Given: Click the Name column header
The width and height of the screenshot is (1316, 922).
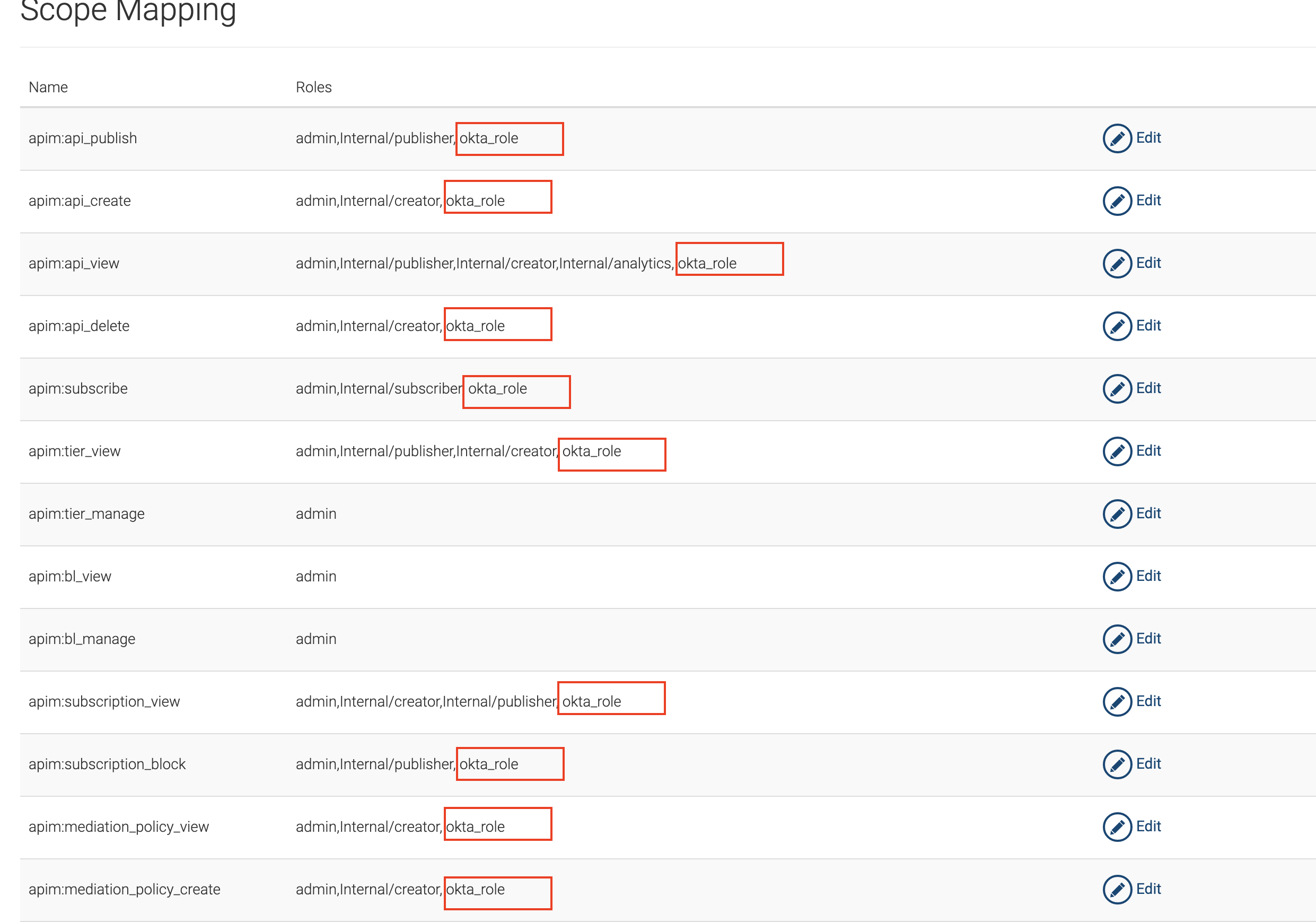Looking at the screenshot, I should [x=48, y=86].
